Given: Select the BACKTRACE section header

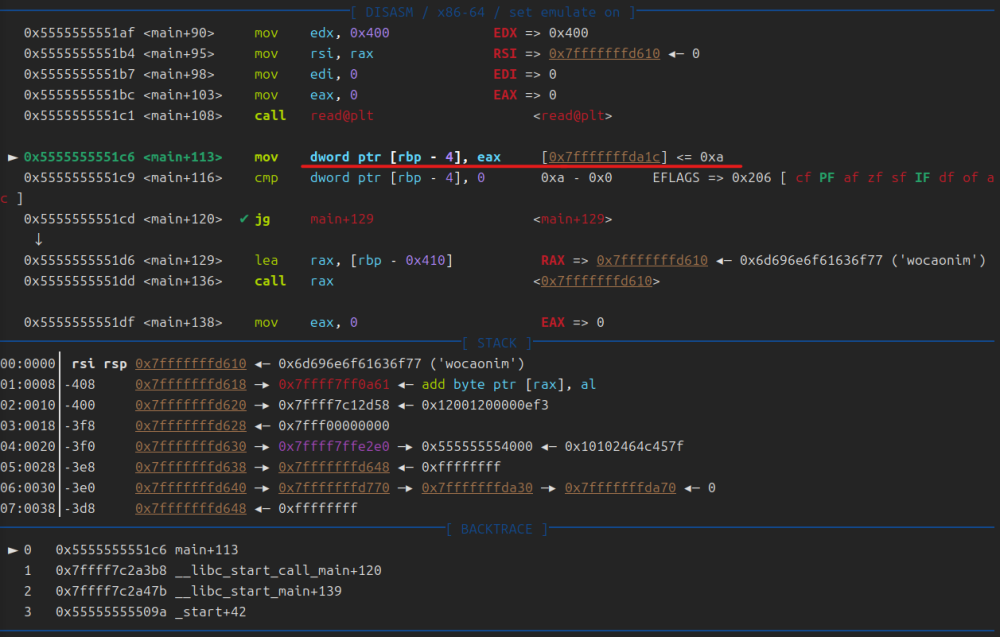Looking at the screenshot, I should pyautogui.click(x=497, y=529).
